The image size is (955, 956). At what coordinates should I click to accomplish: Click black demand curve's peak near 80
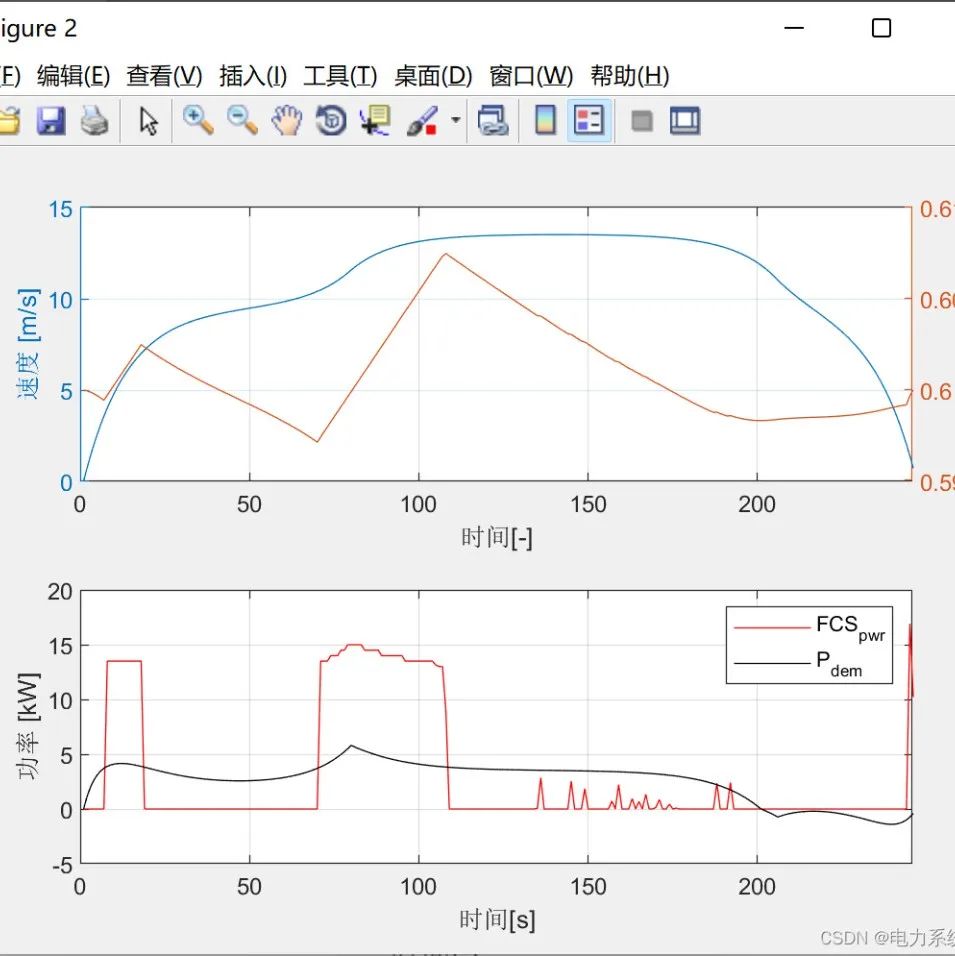click(x=351, y=746)
